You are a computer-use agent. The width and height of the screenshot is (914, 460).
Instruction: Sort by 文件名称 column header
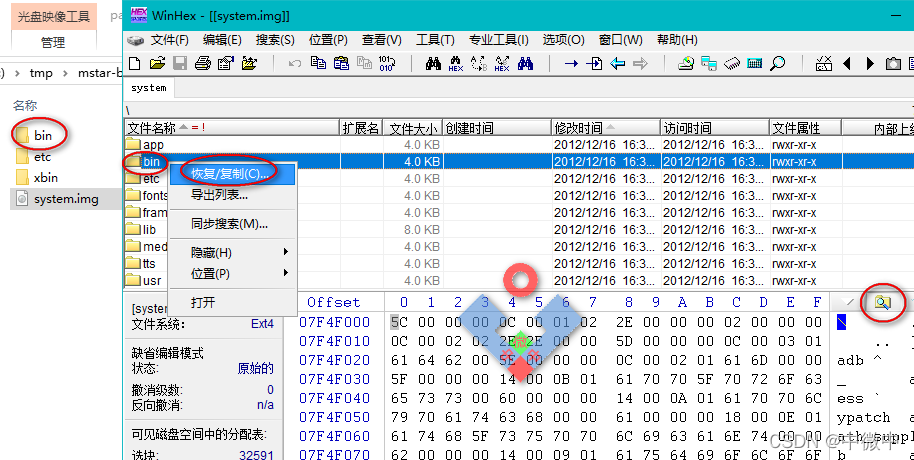[x=232, y=128]
